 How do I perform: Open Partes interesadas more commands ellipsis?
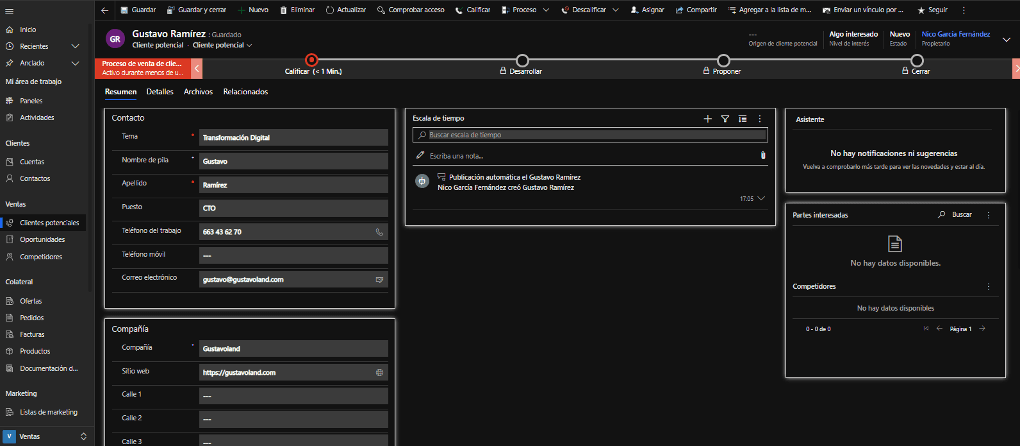click(988, 215)
